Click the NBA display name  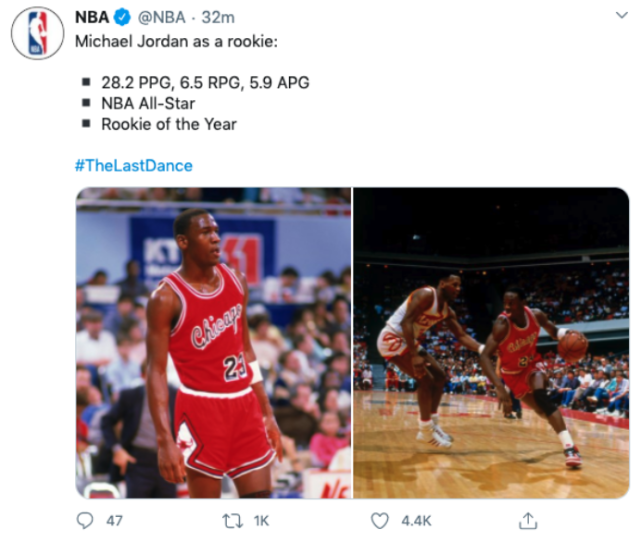pos(92,18)
